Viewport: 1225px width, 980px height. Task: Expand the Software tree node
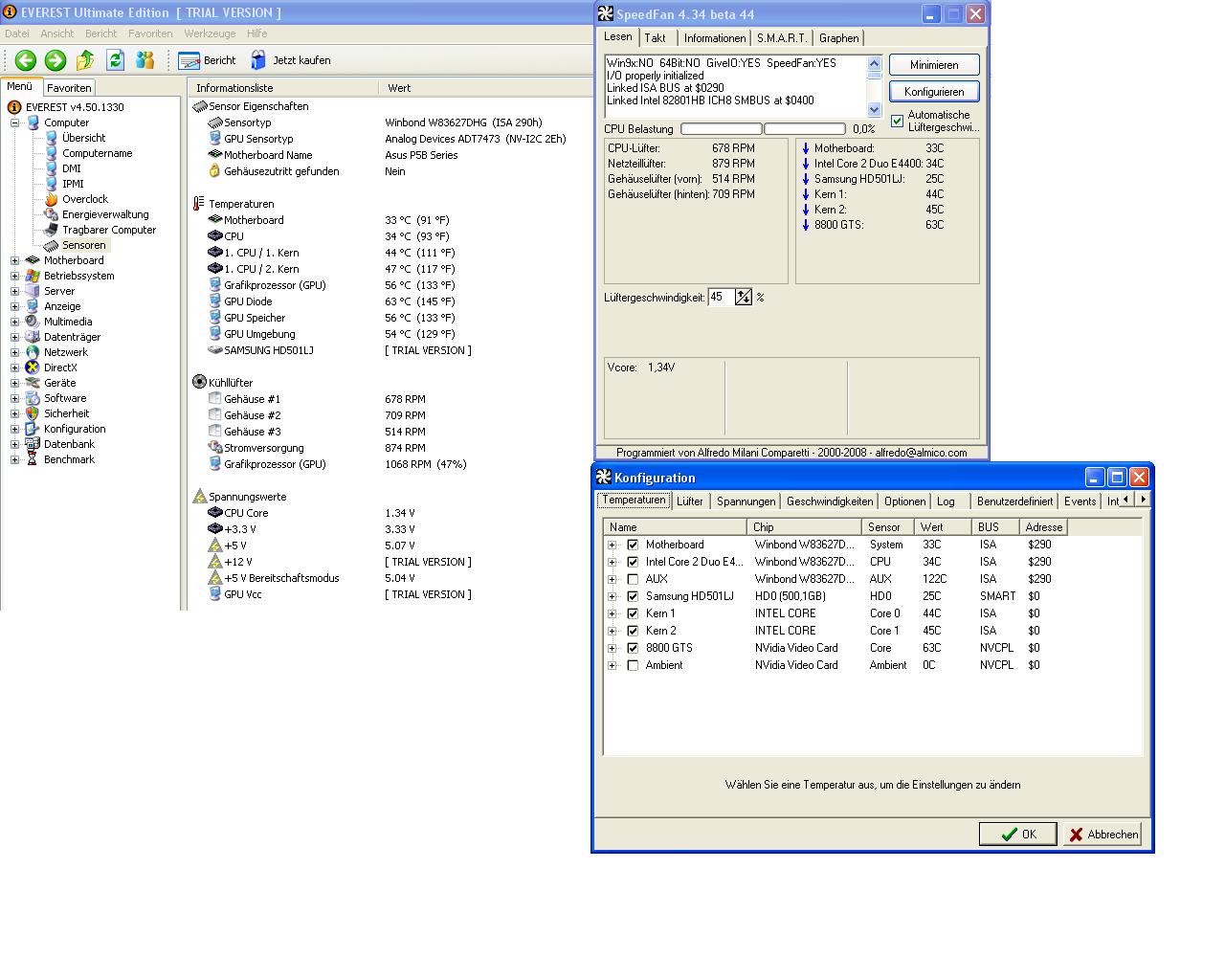click(14, 398)
